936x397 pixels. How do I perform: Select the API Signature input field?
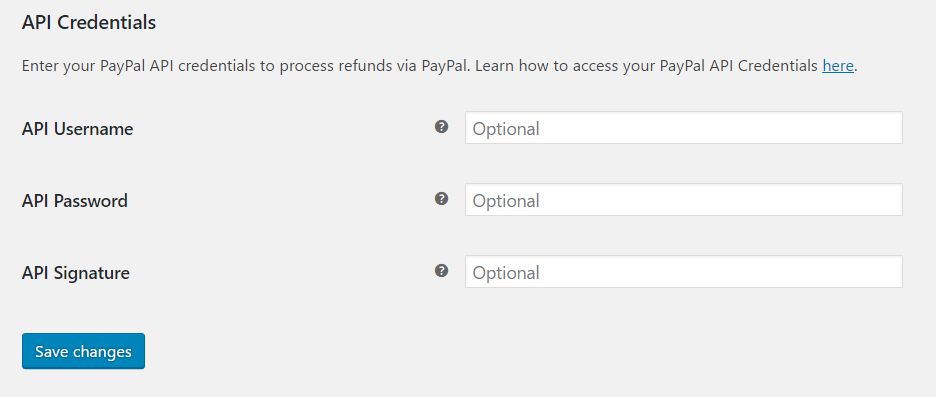click(683, 272)
